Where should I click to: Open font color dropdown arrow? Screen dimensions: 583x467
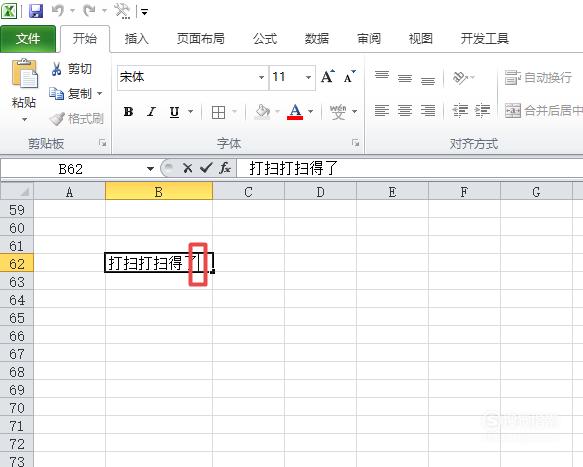(311, 112)
